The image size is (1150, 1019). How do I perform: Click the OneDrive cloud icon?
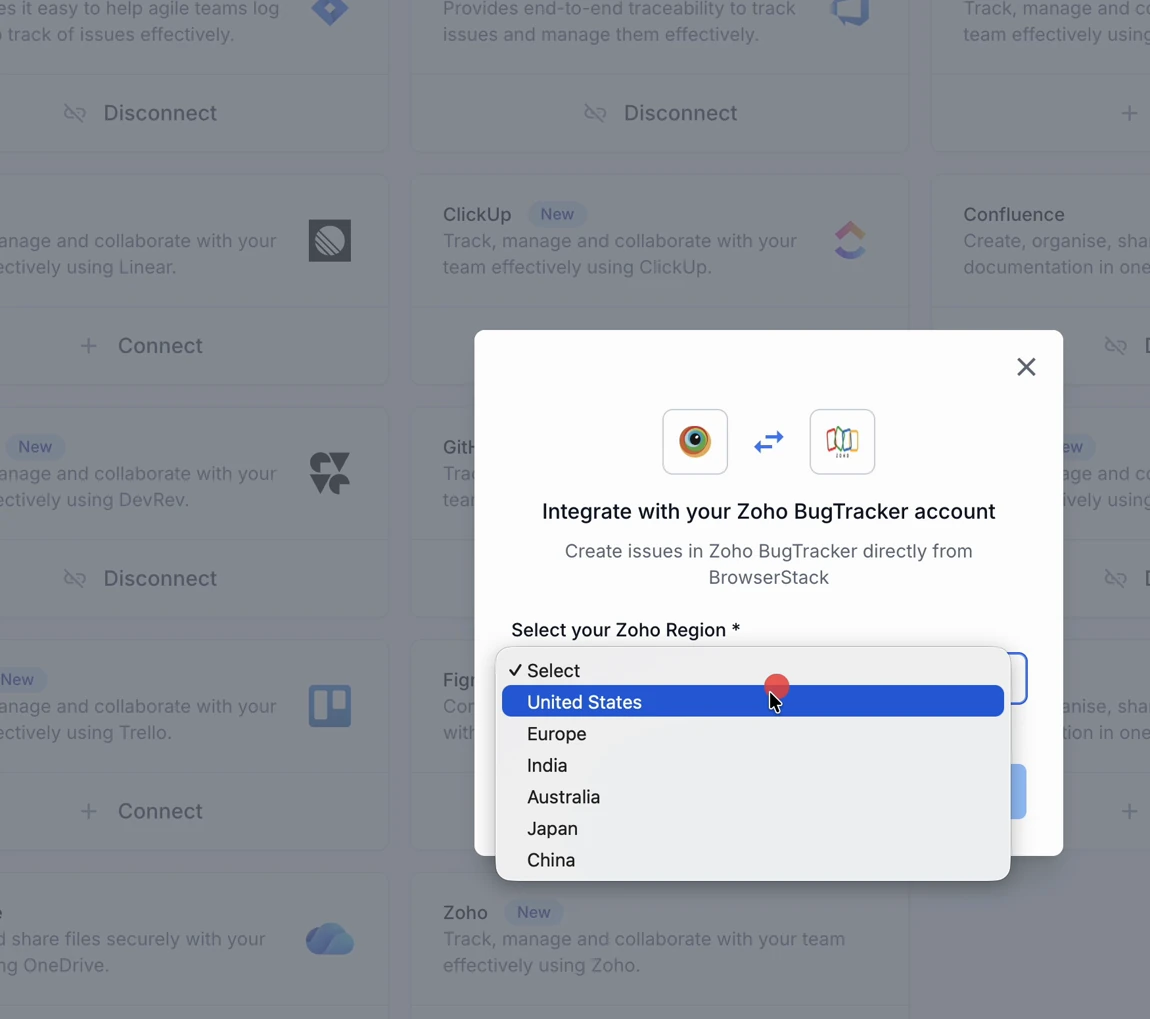pos(329,939)
